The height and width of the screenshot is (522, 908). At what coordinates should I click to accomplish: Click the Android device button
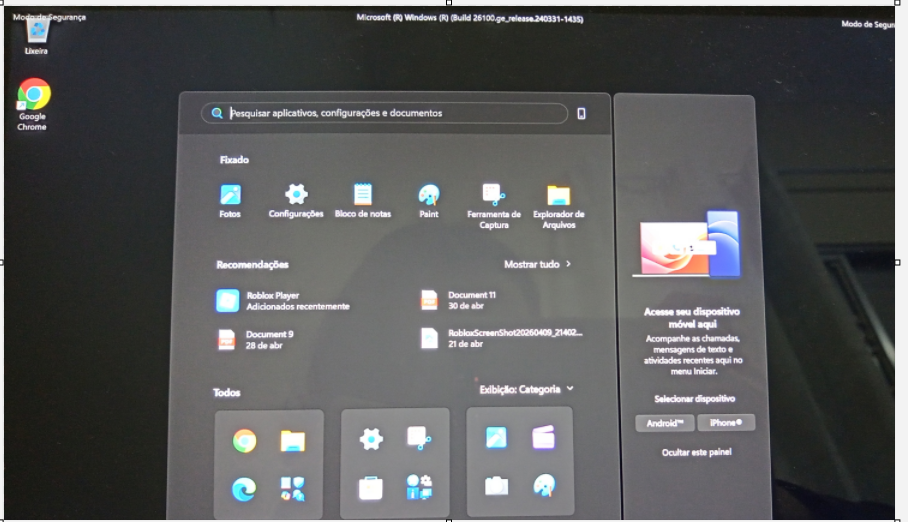665,424
